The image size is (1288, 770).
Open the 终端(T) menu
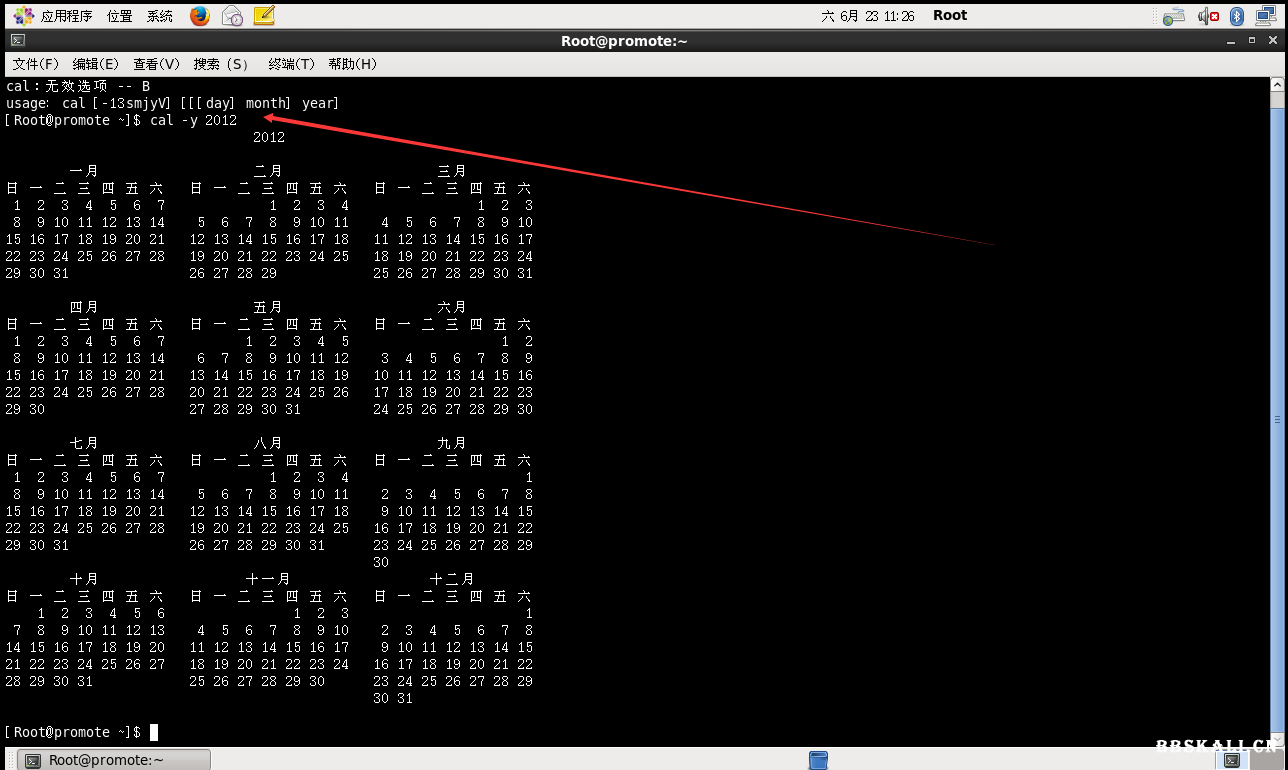point(290,63)
